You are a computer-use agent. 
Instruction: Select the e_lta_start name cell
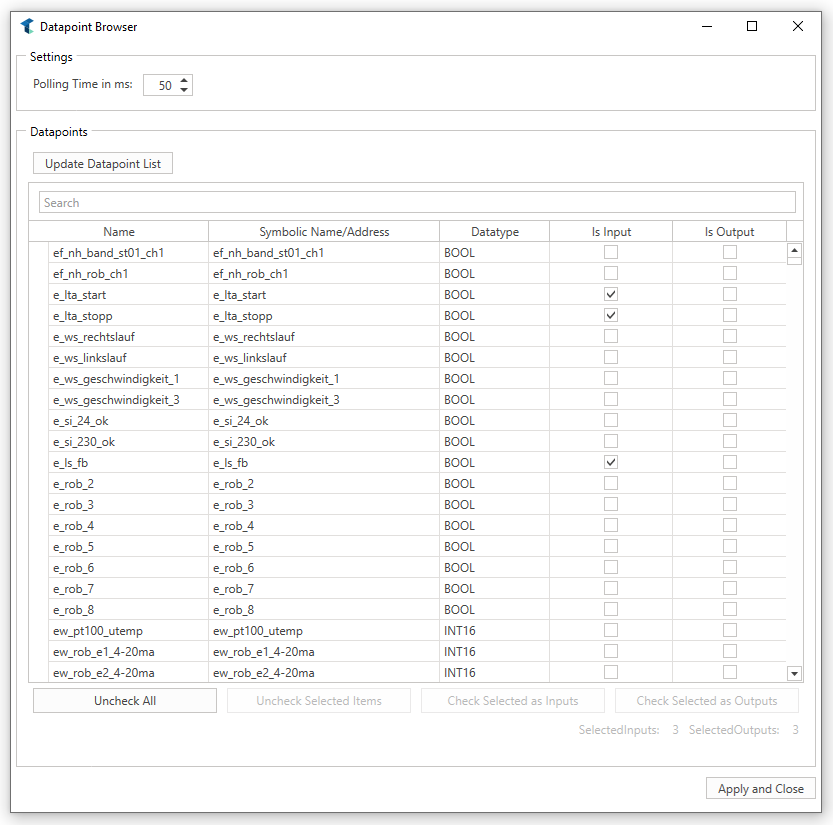(128, 295)
